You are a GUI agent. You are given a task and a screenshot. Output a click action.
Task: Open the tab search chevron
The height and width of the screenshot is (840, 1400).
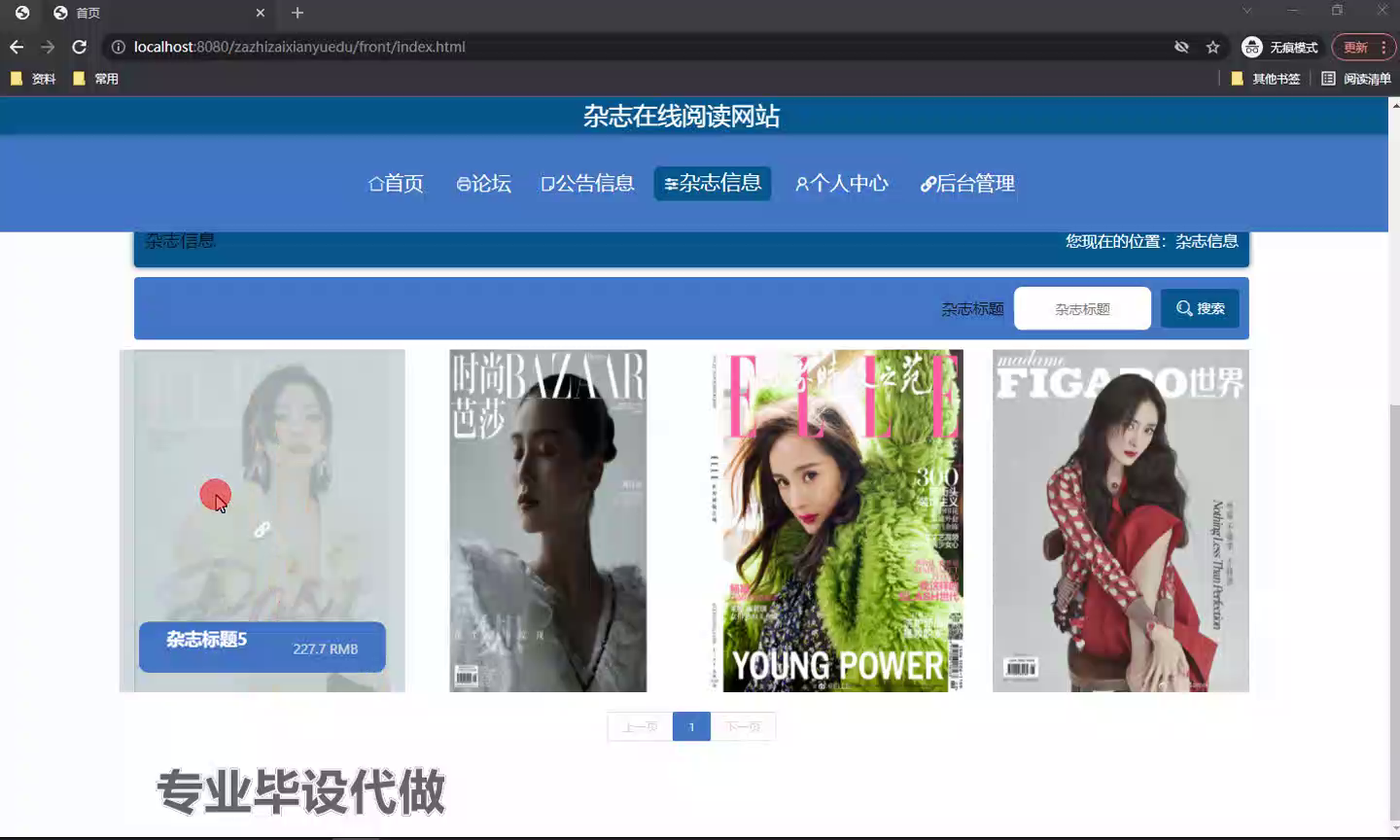pos(1247,11)
